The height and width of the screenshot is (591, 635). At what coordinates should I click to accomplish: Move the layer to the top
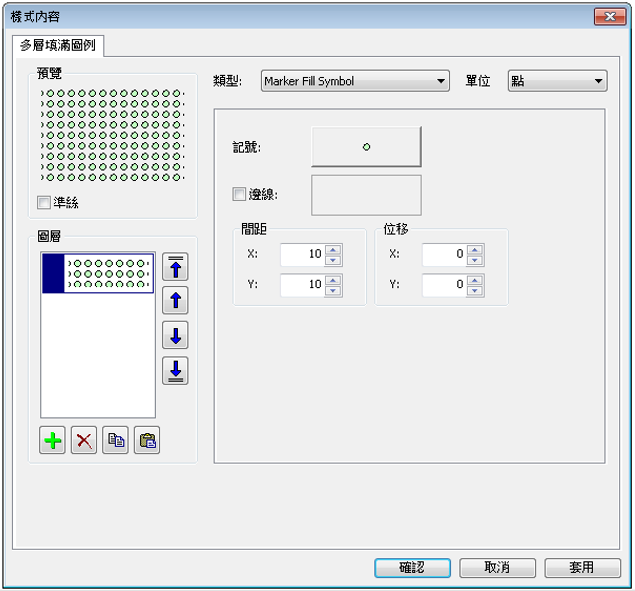coord(175,267)
